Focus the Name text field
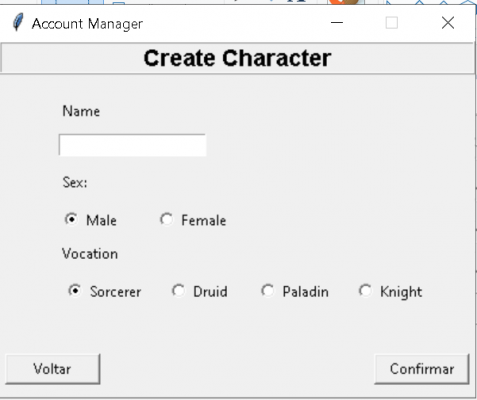477x400 pixels. click(132, 145)
